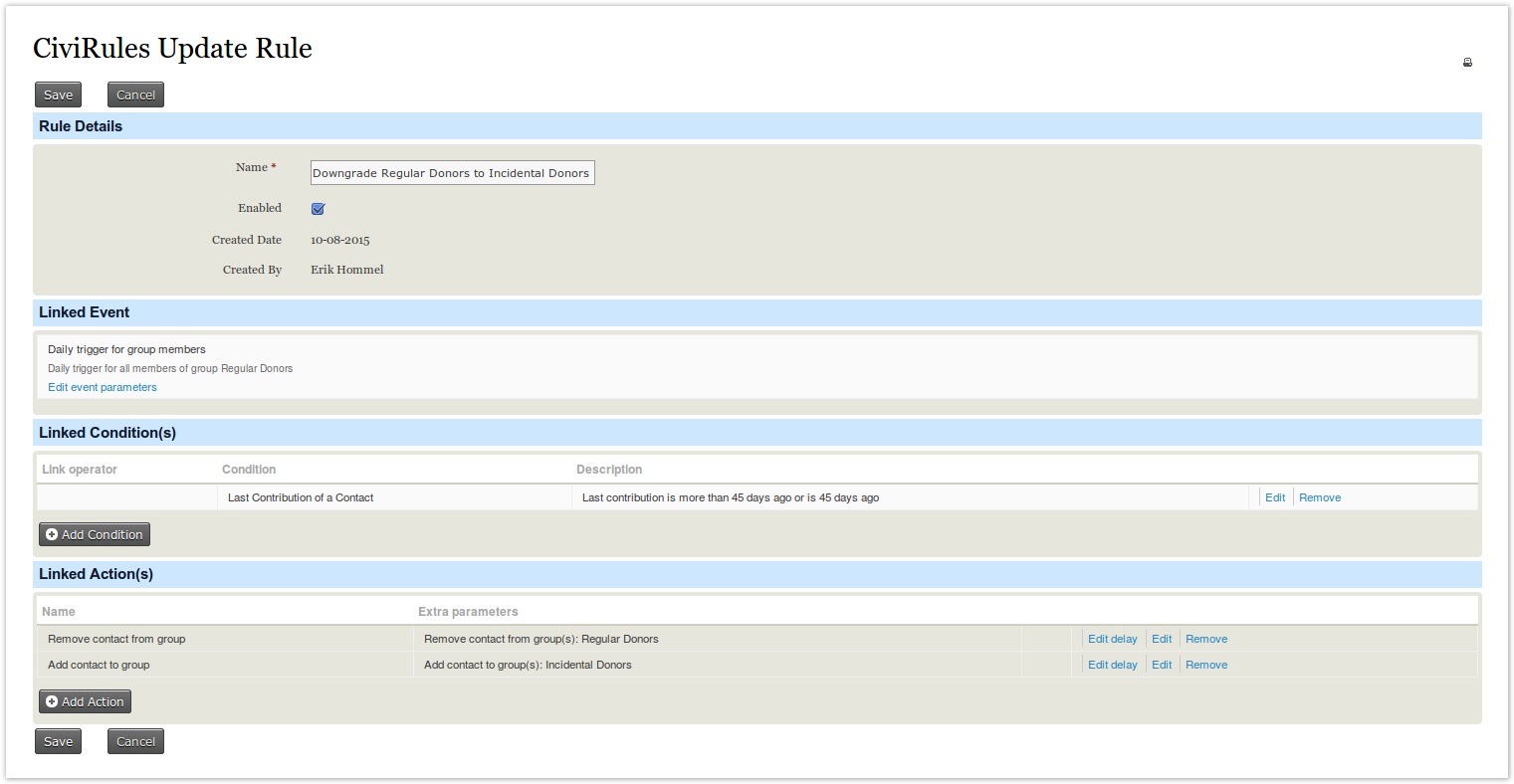Open the Edit event parameters link
The image size is (1514, 784).
point(103,387)
